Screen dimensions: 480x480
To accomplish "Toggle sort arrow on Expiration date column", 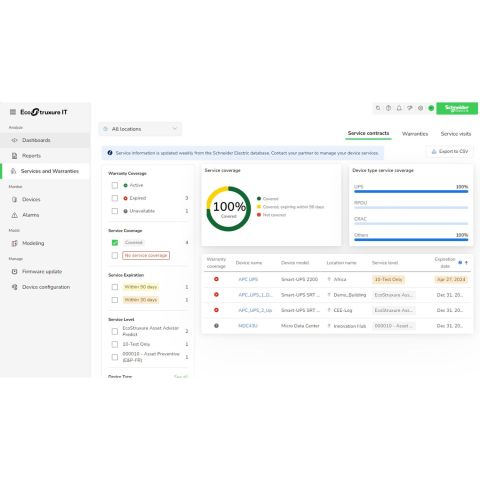I will 466,263.
